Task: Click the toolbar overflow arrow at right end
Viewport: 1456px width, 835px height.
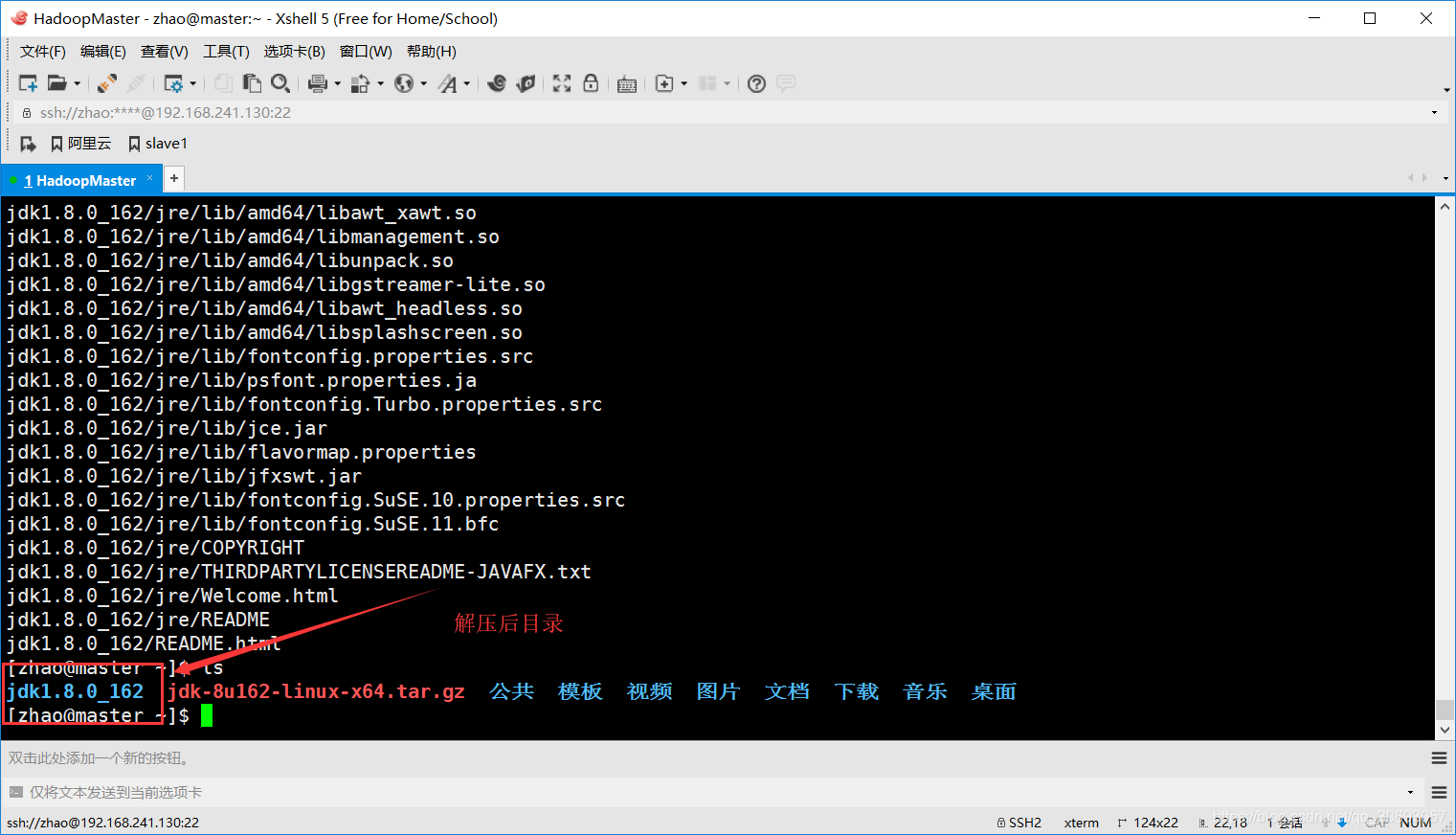Action: point(1446,89)
